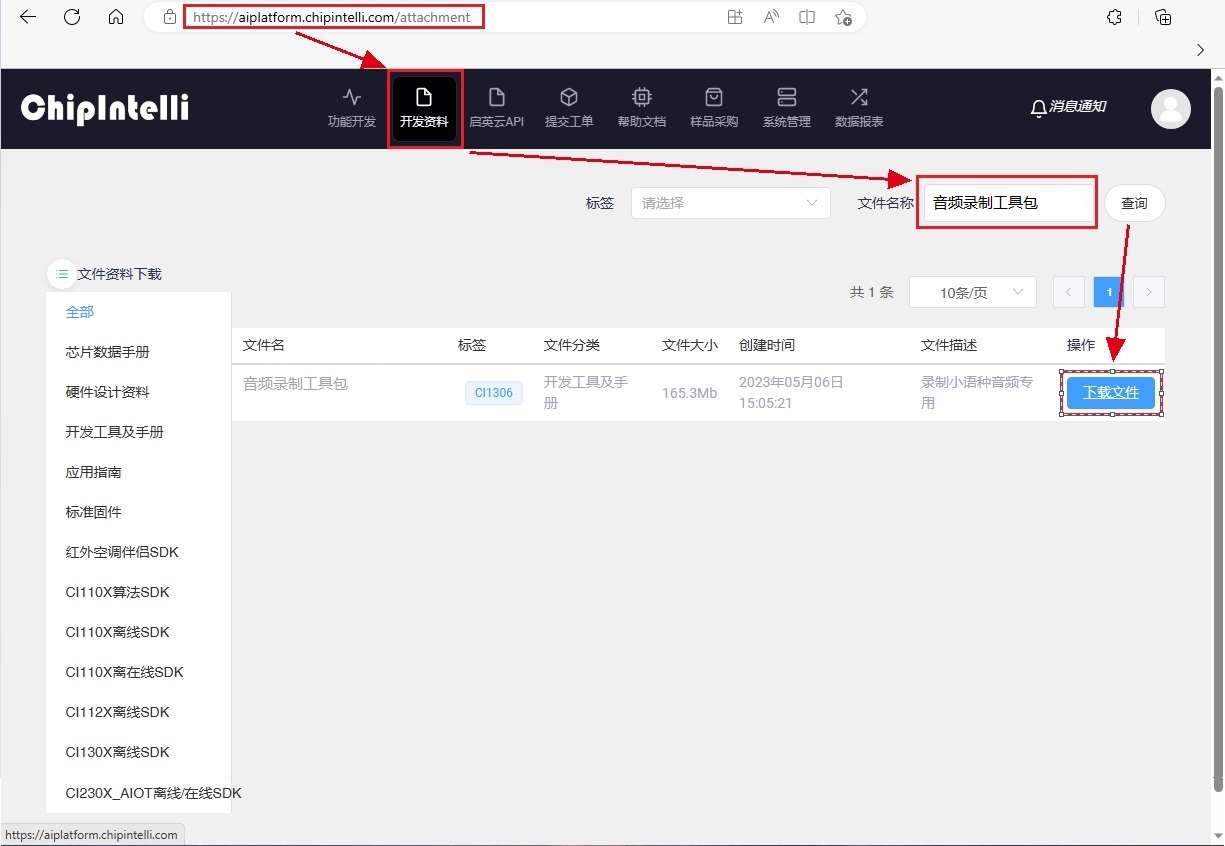Open the 样品采购 shopping bag icon

point(714,98)
